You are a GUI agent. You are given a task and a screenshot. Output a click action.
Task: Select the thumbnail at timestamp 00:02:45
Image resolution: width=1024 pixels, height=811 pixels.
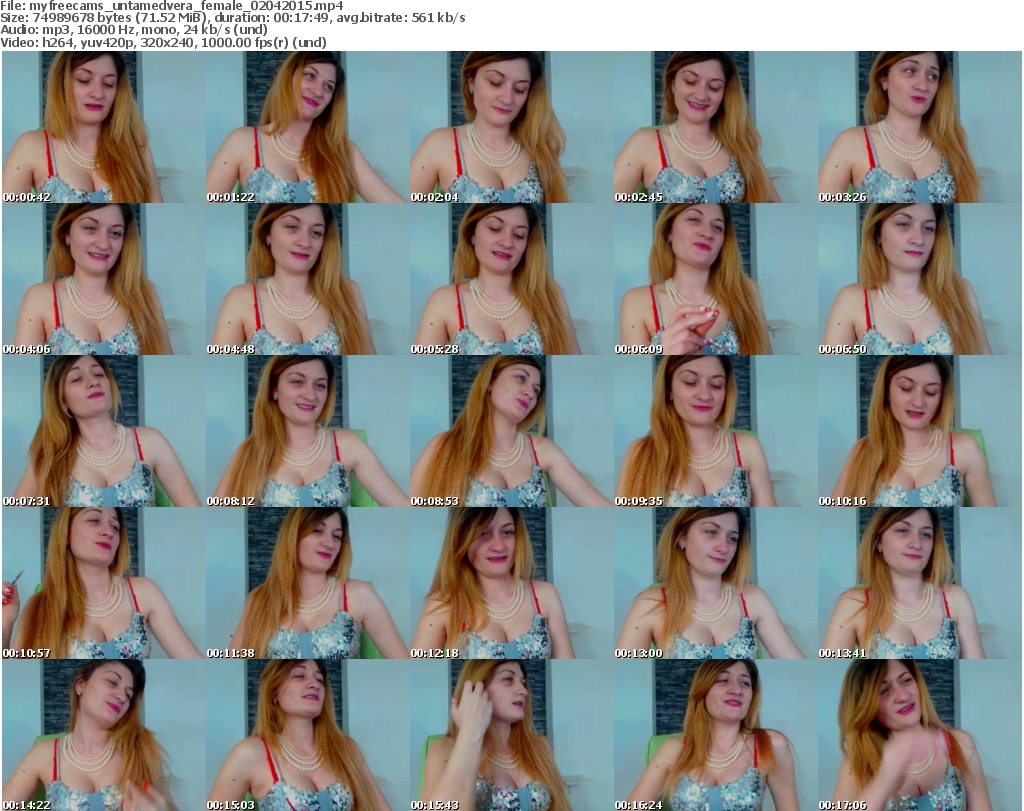pyautogui.click(x=715, y=127)
